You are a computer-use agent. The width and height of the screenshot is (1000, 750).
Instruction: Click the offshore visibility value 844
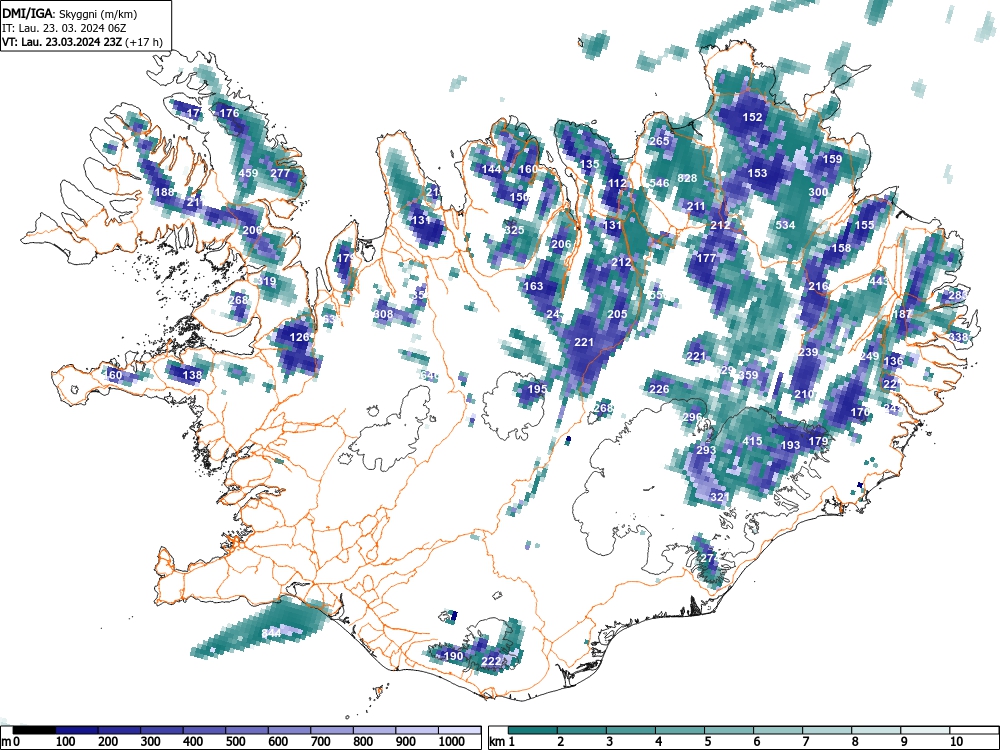pyautogui.click(x=271, y=632)
